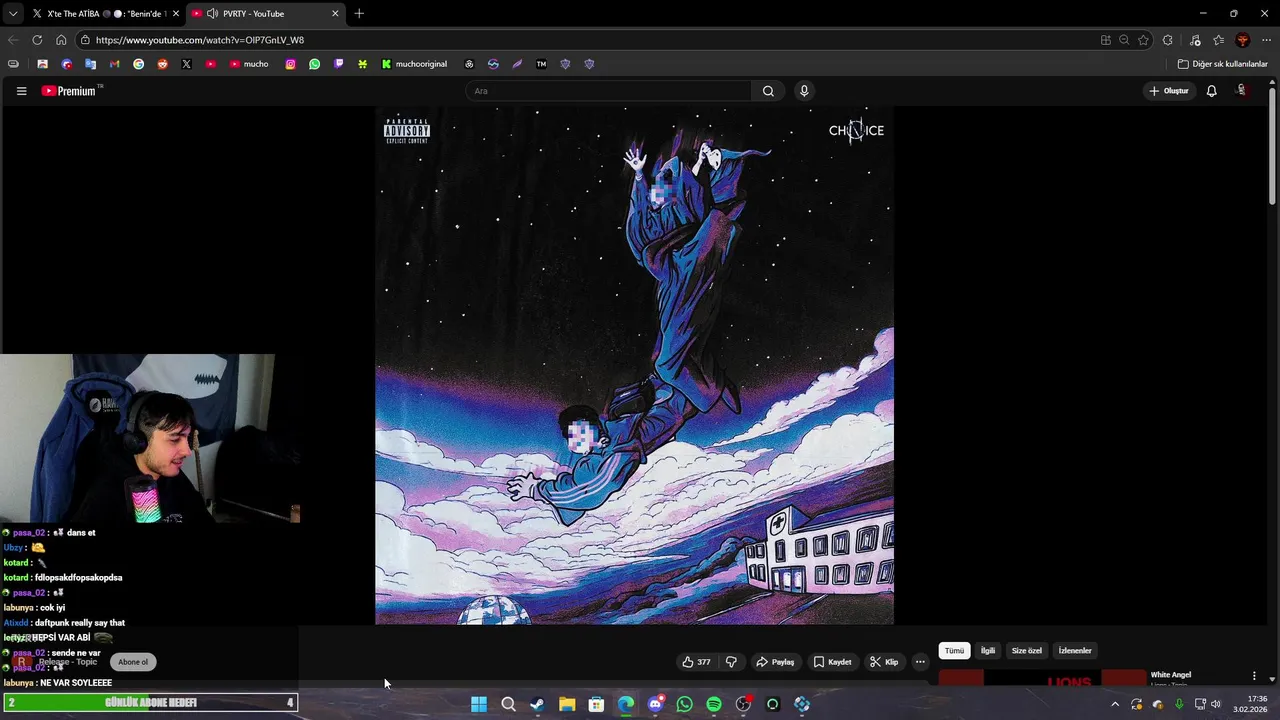This screenshot has width=1280, height=720.
Task: Show hidden system tray icons chevron
Action: [1115, 704]
